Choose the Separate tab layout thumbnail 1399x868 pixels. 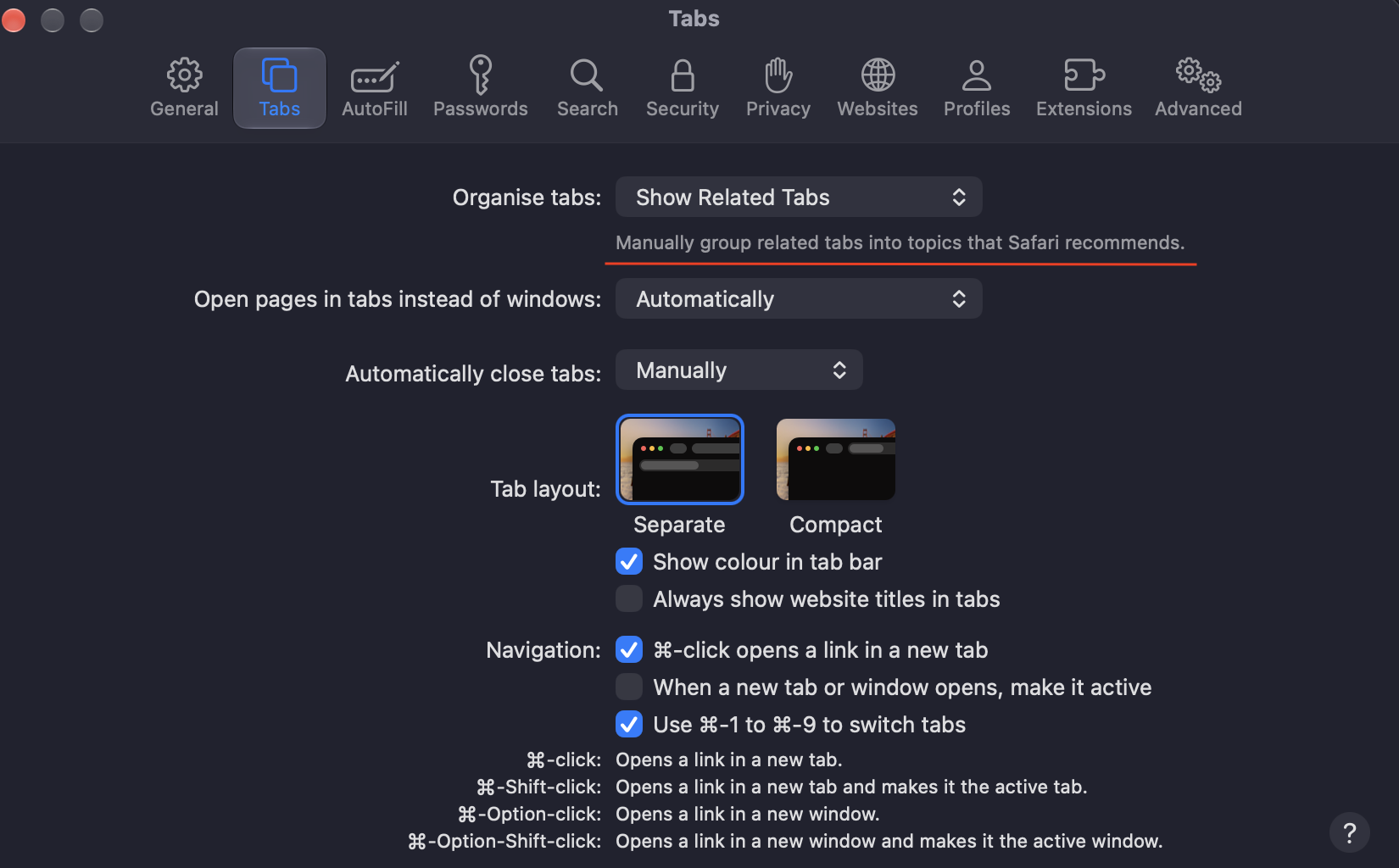coord(680,459)
